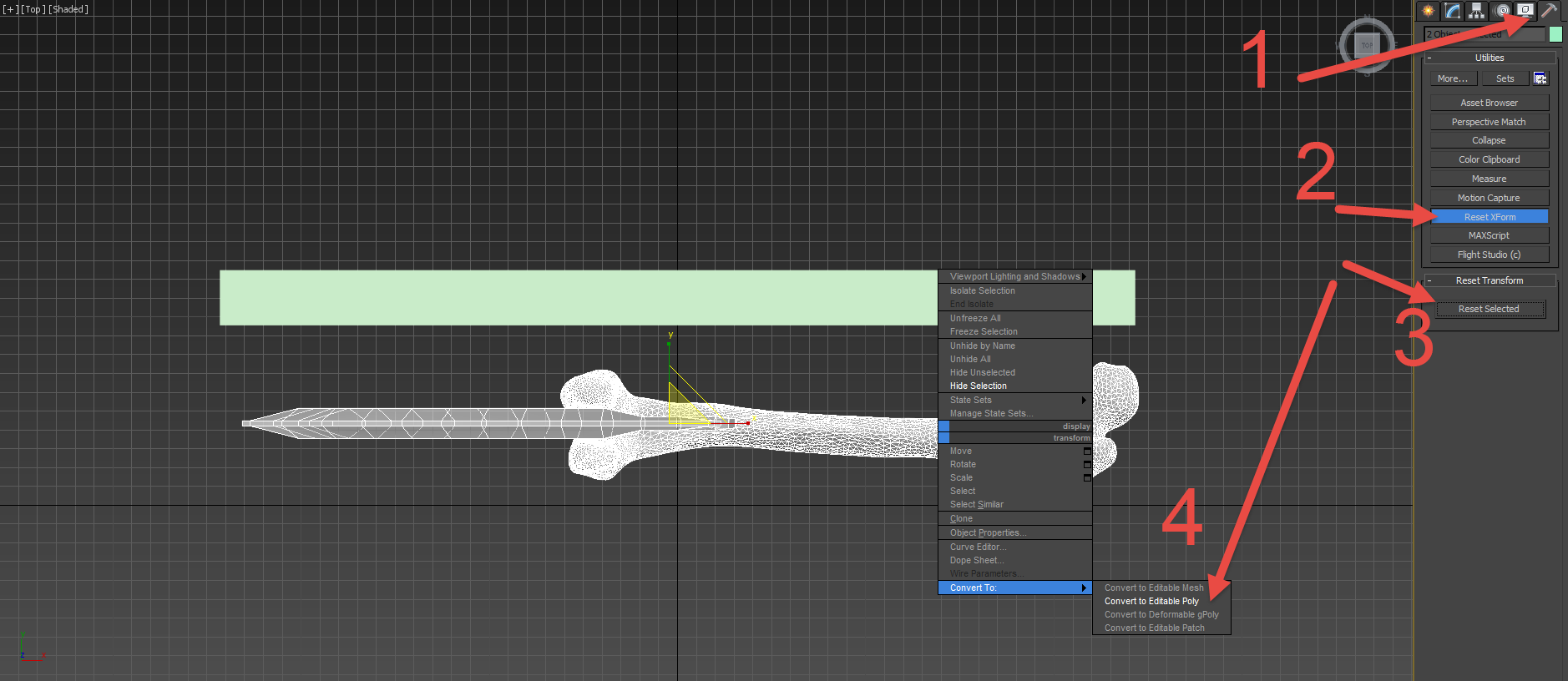1568x681 pixels.
Task: Choose Rotate in the transform menu
Action: (x=1010, y=464)
